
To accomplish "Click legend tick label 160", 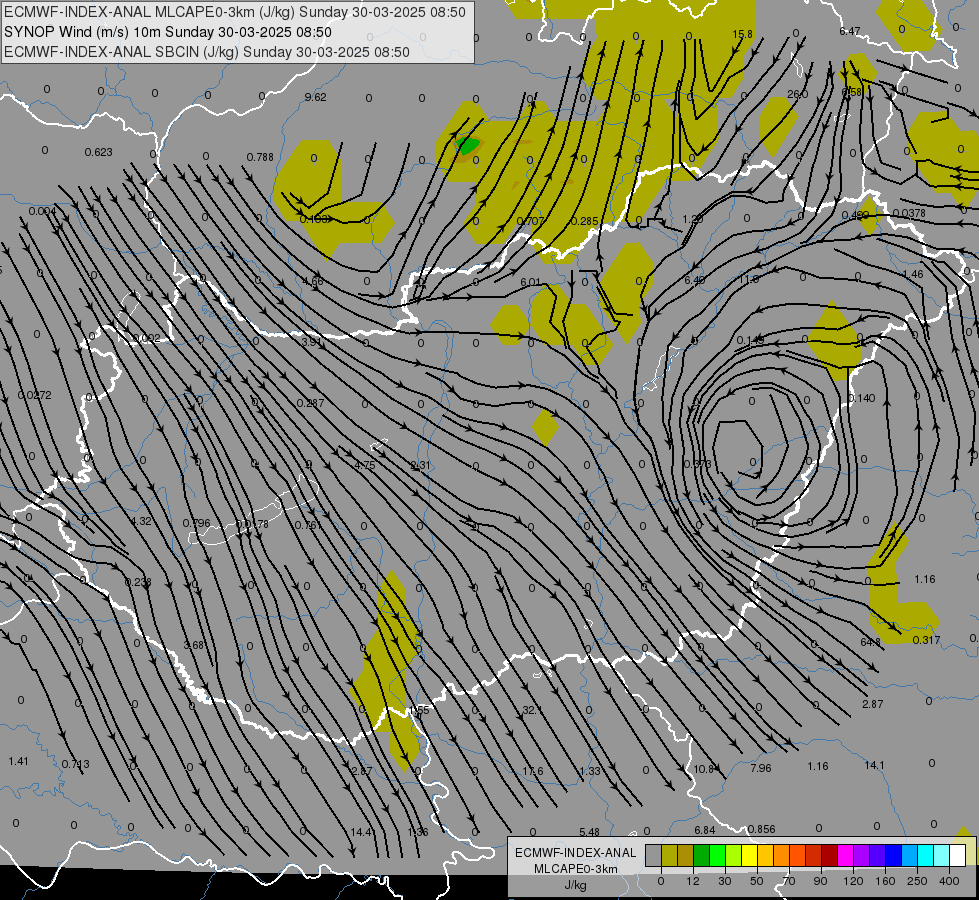I will click(885, 881).
